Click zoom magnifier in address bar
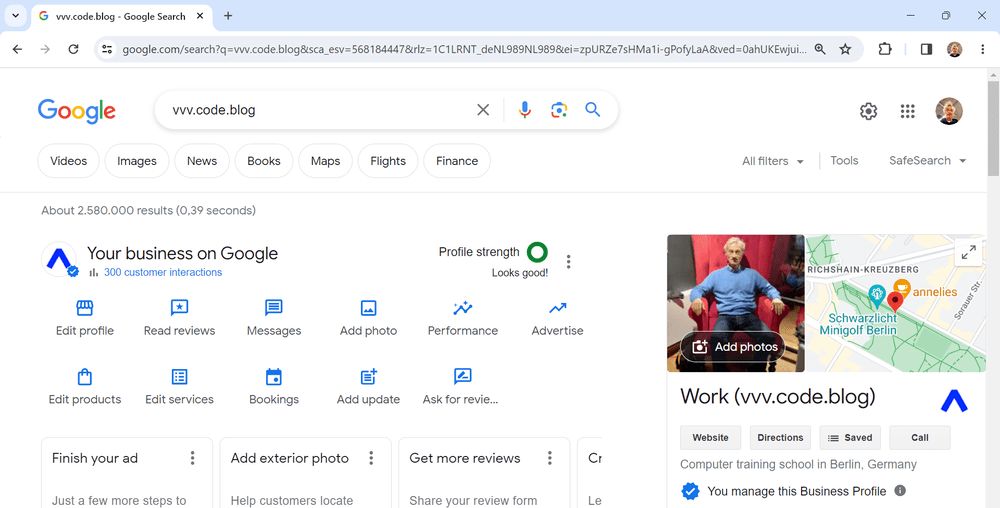The height and width of the screenshot is (508, 1000). click(820, 49)
